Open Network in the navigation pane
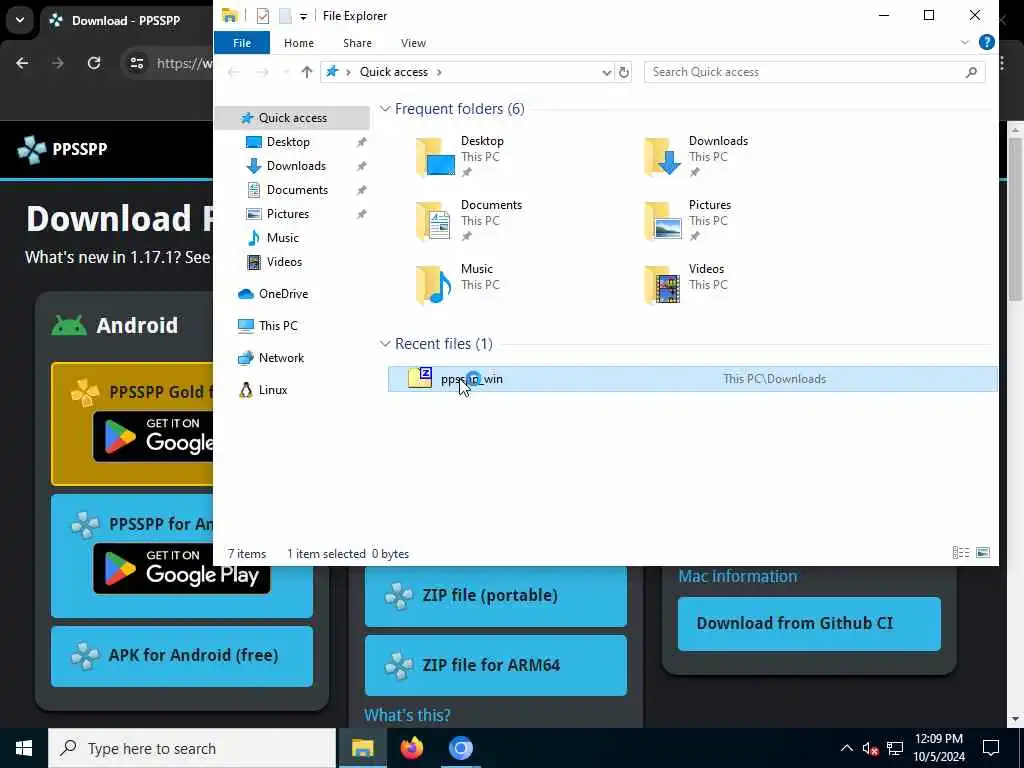The image size is (1024, 768). coord(281,358)
